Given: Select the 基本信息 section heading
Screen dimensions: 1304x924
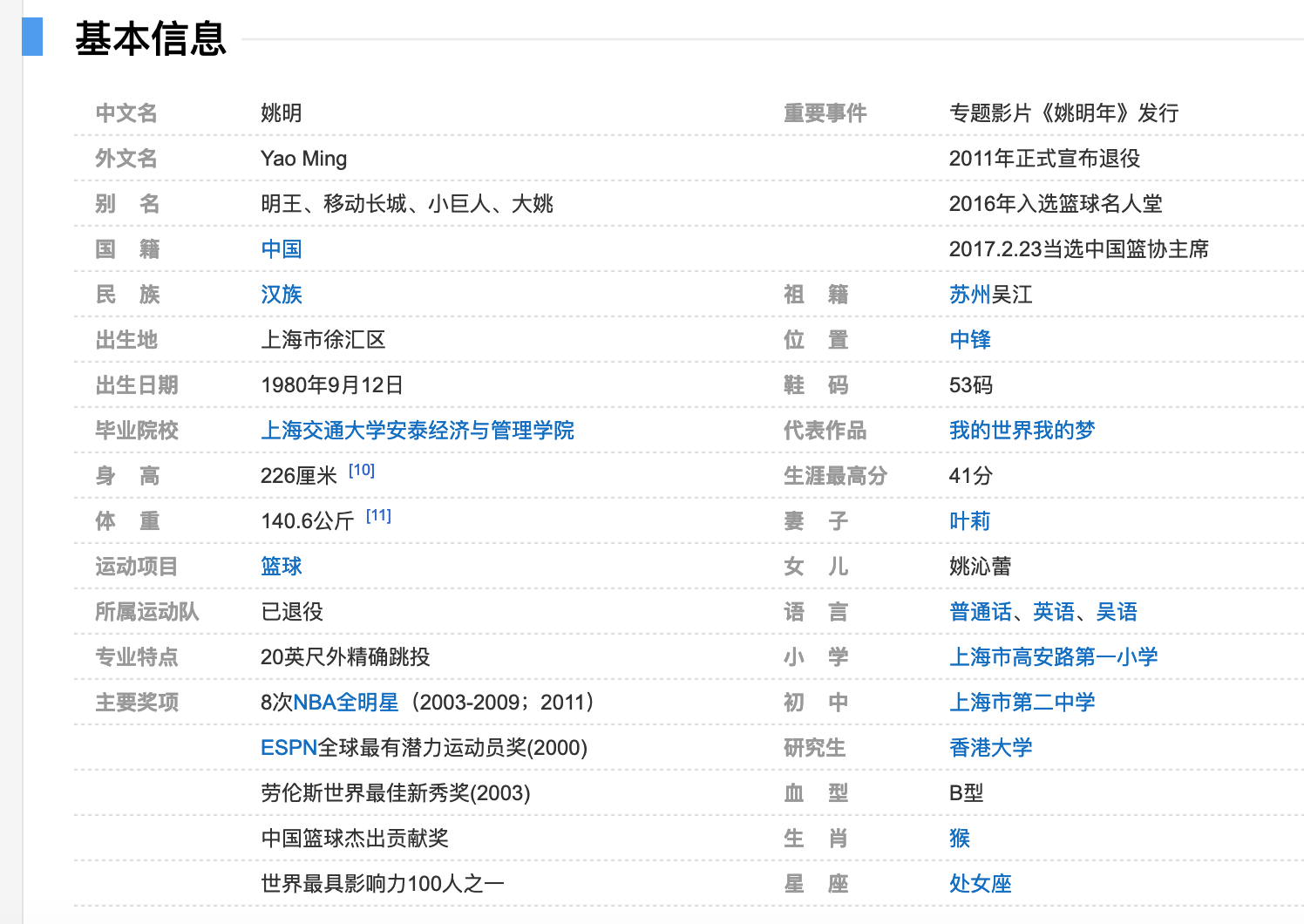Looking at the screenshot, I should tap(151, 39).
